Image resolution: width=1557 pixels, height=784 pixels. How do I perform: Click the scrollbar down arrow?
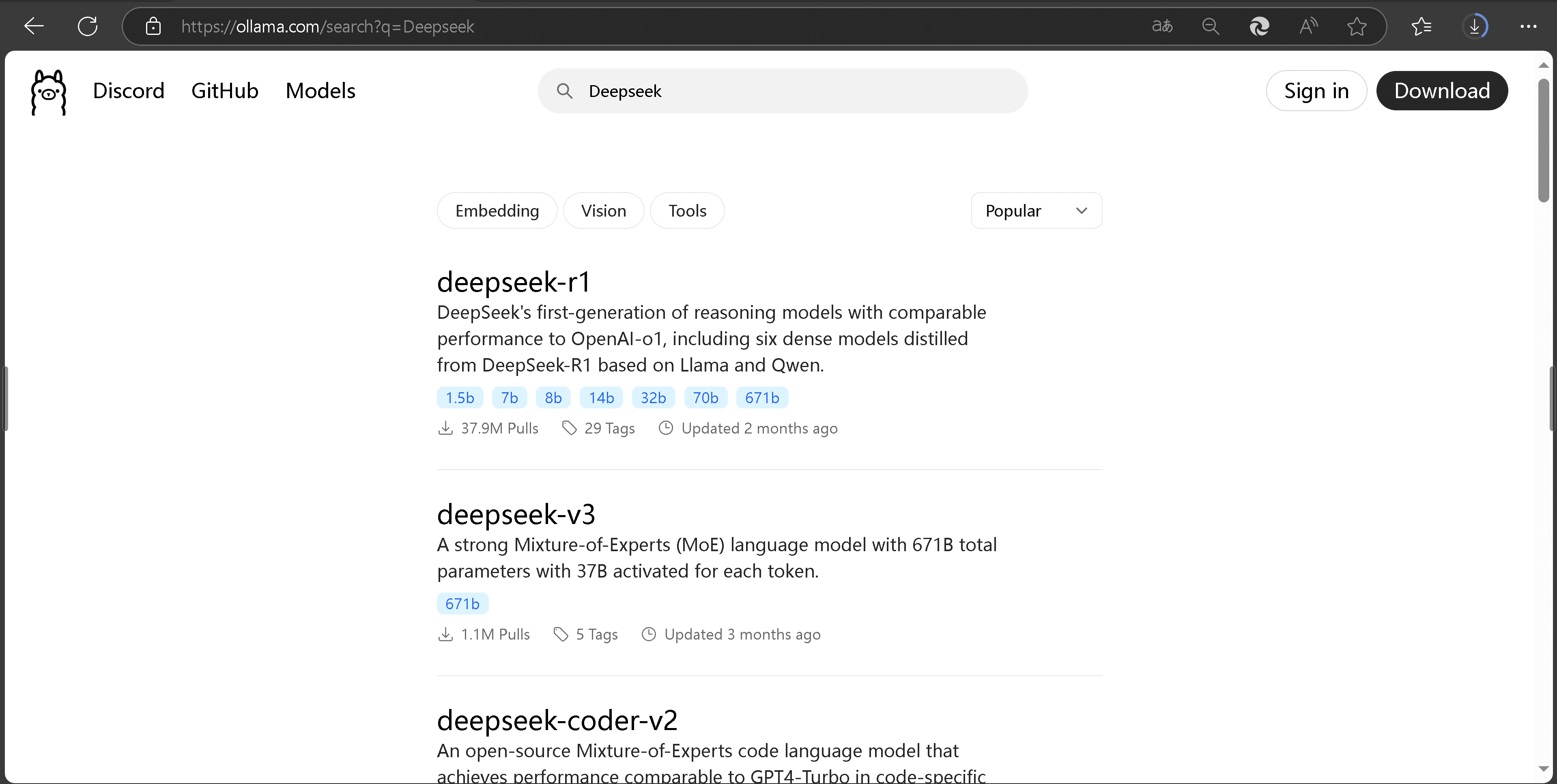click(x=1544, y=768)
